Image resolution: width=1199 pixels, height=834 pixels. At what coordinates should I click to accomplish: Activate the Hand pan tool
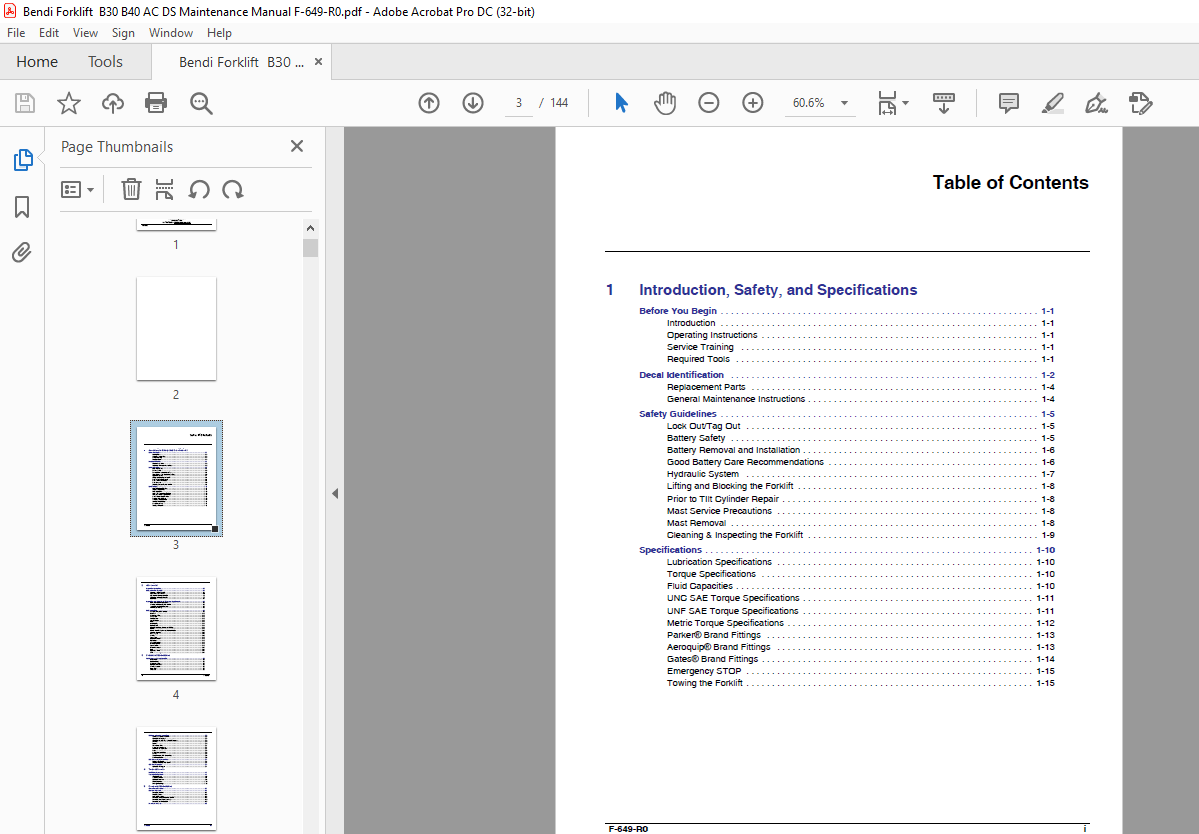point(665,103)
